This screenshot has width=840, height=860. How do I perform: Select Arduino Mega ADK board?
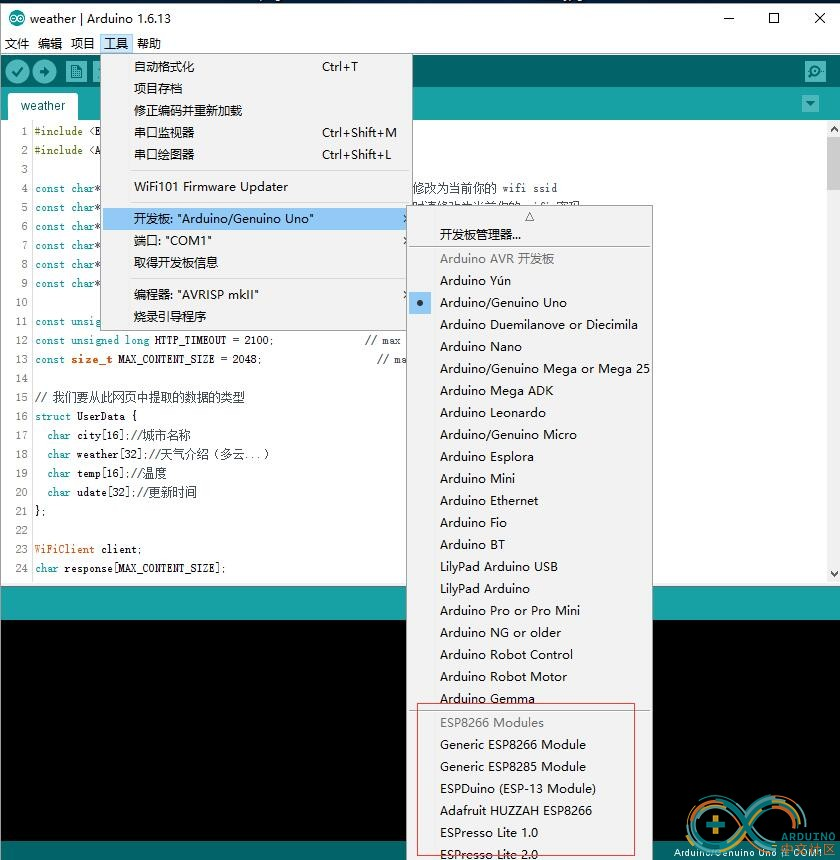[530, 391]
